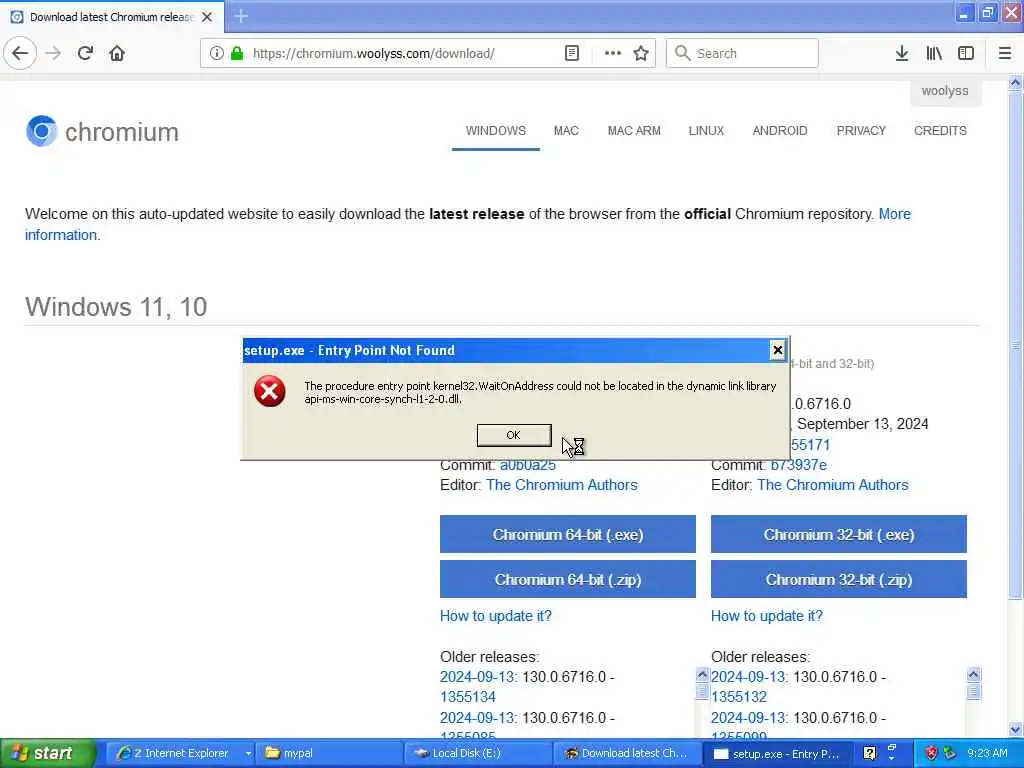Open 64-bit The Chromium Authors link

[x=562, y=485]
